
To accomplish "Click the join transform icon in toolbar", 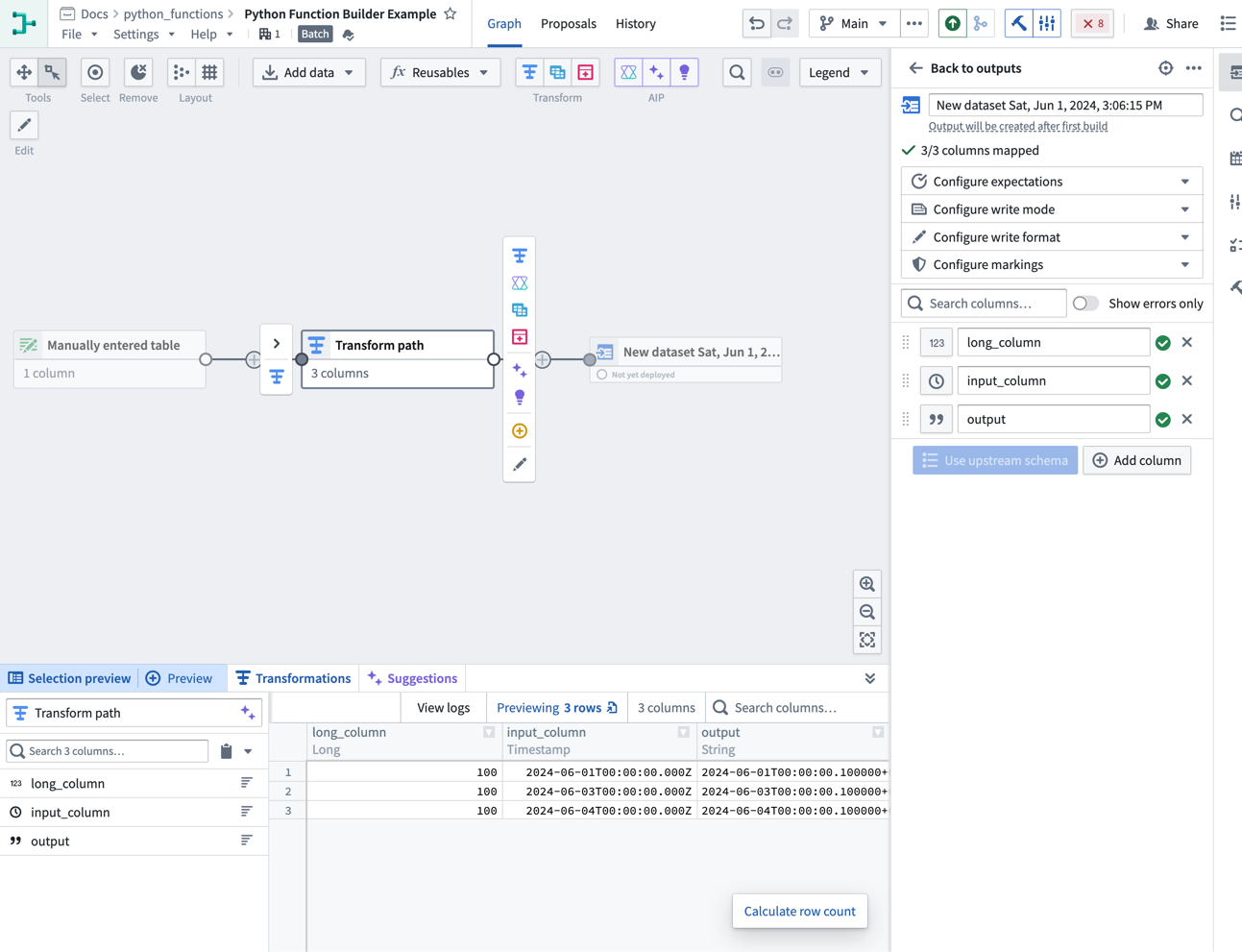I will pyautogui.click(x=557, y=72).
